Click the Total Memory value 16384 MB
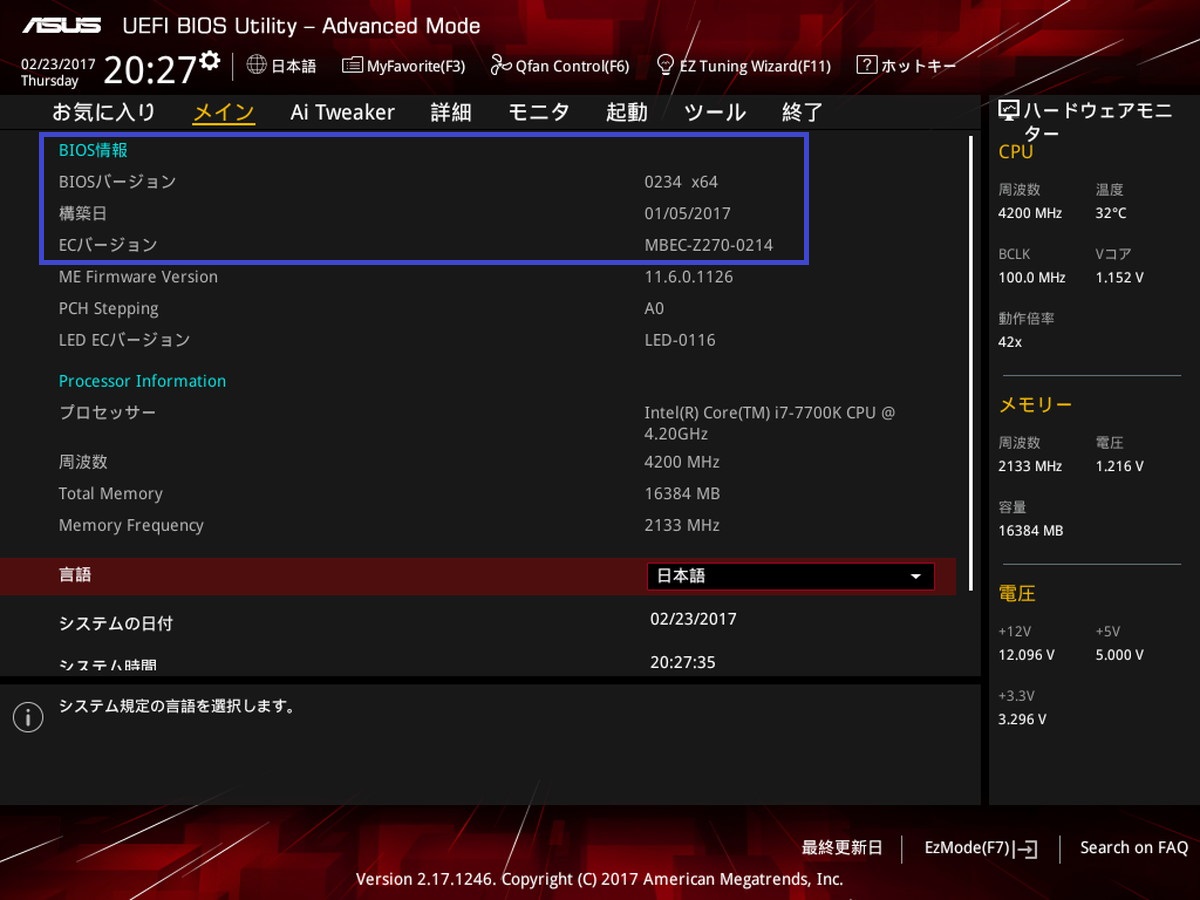Viewport: 1200px width, 900px height. (682, 494)
